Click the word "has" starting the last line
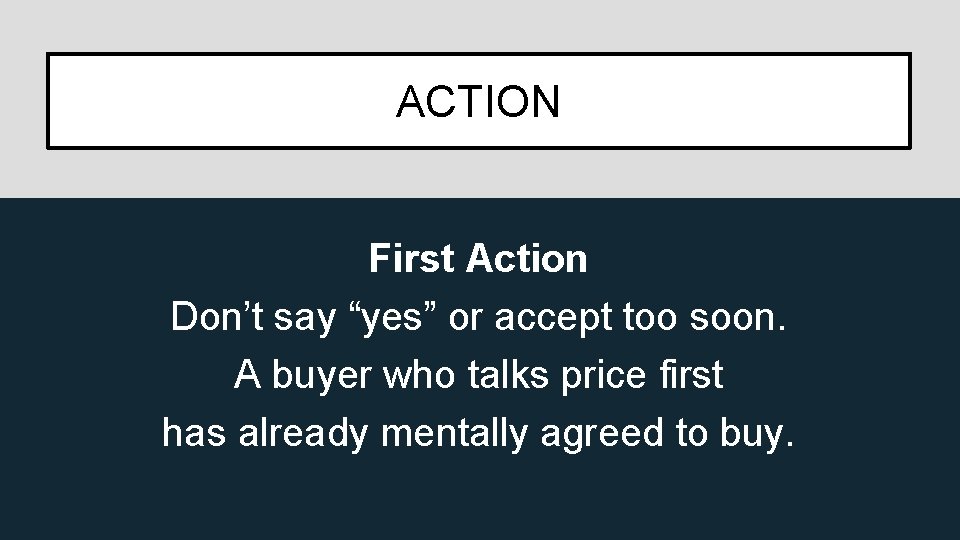The width and height of the screenshot is (960, 540). point(194,433)
